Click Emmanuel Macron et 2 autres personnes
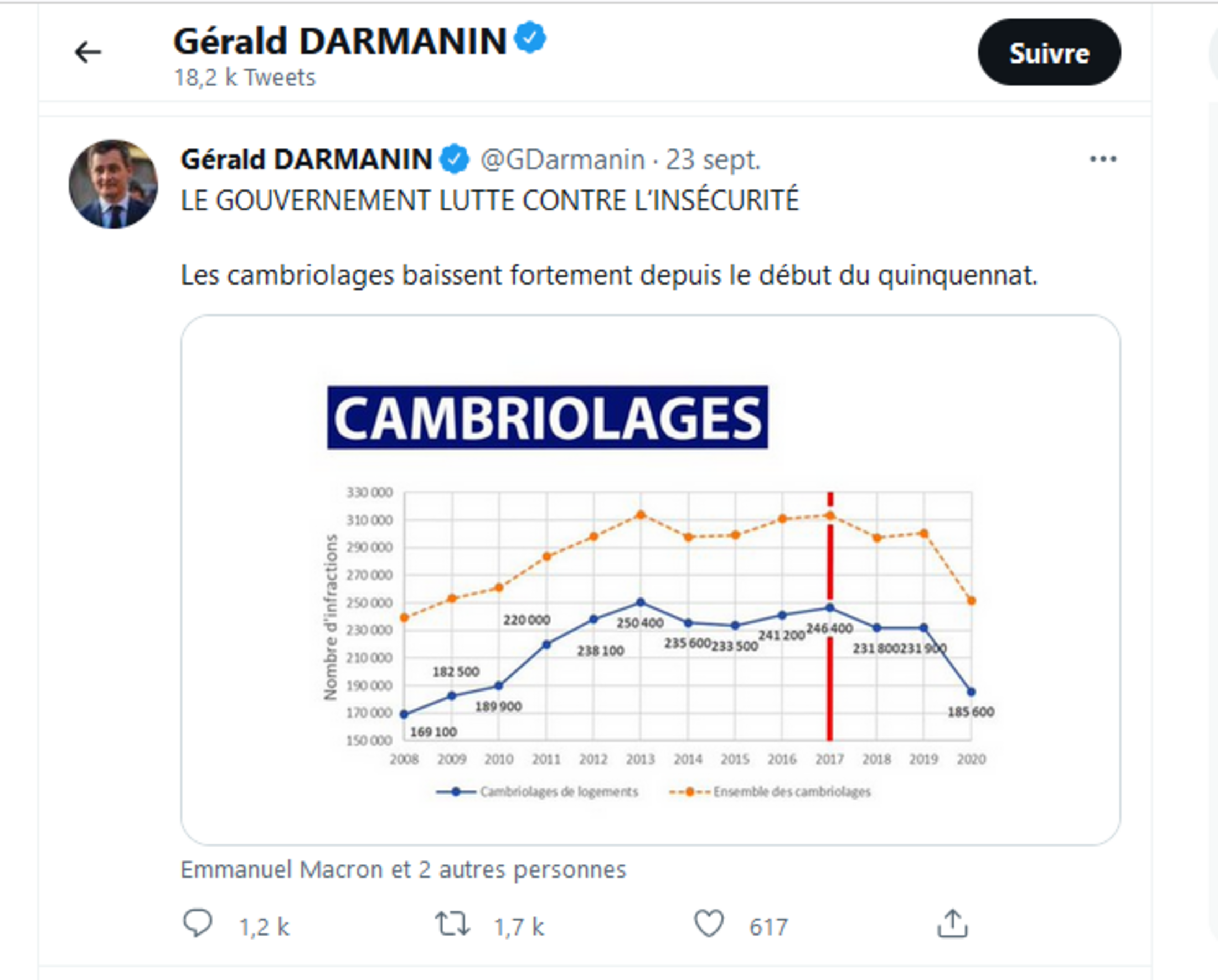Screen dimensions: 1218x980 pos(403,869)
